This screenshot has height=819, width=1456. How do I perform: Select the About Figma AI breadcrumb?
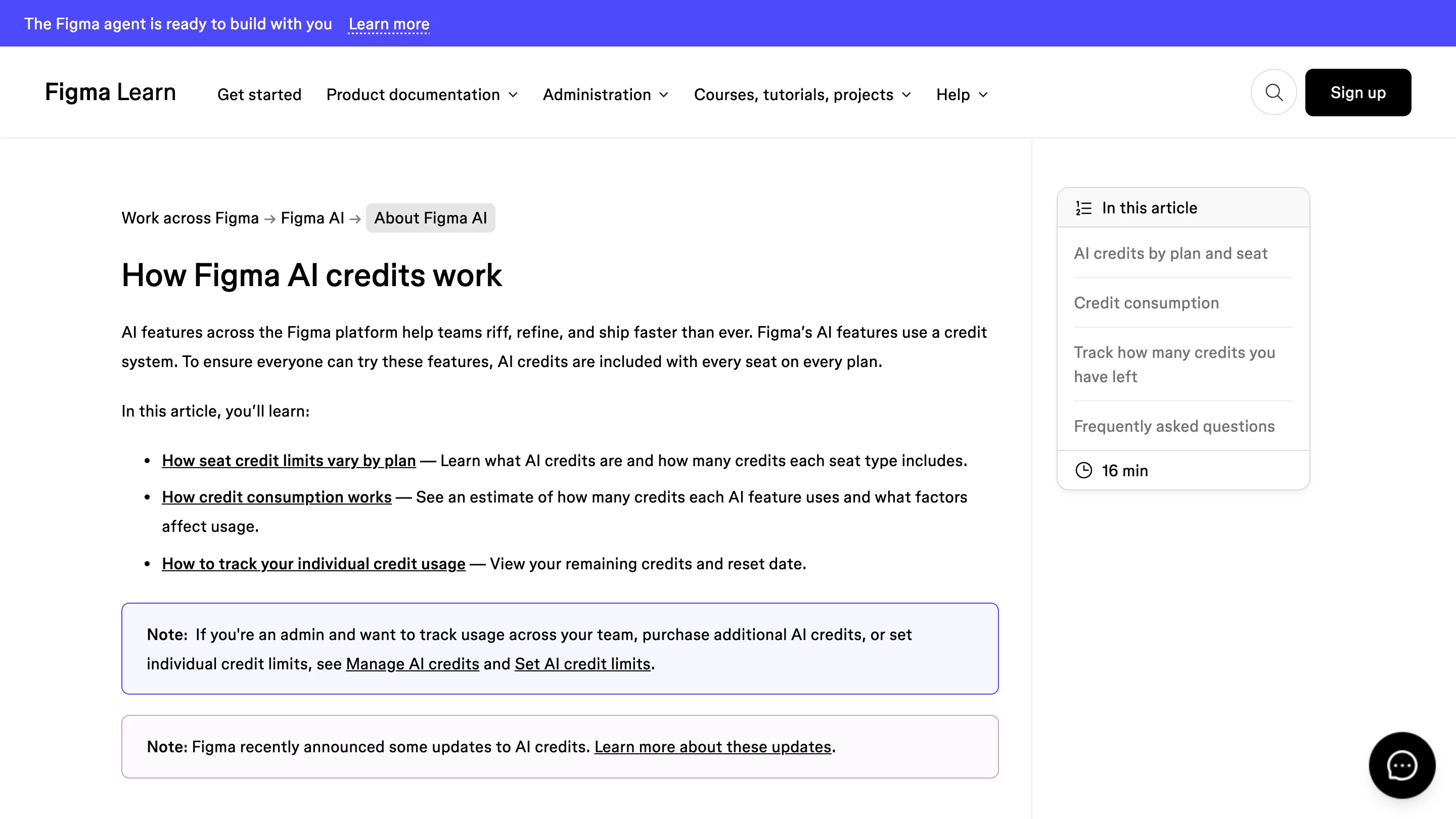tap(430, 218)
